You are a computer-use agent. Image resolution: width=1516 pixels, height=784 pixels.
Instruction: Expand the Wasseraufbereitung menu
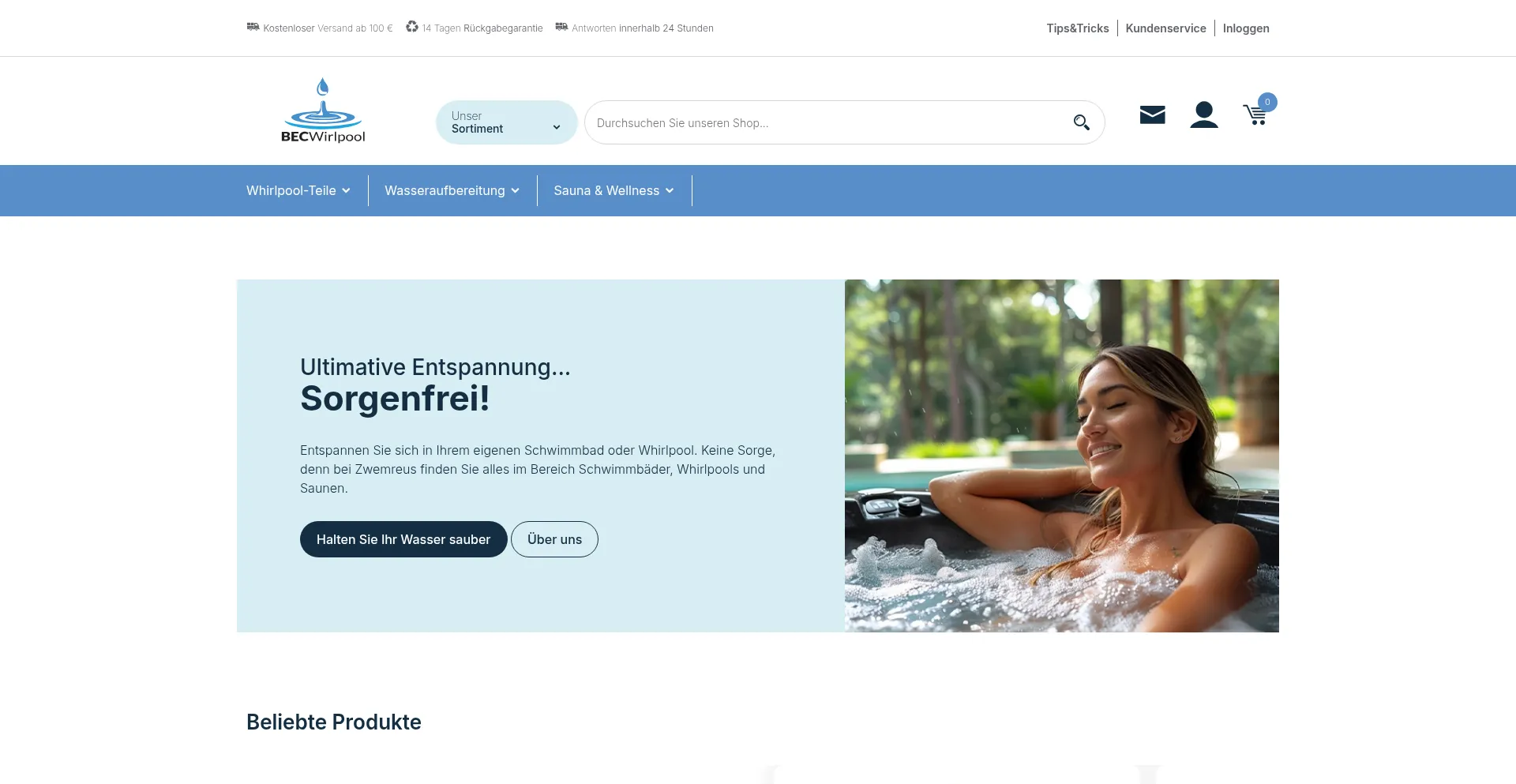pyautogui.click(x=452, y=190)
